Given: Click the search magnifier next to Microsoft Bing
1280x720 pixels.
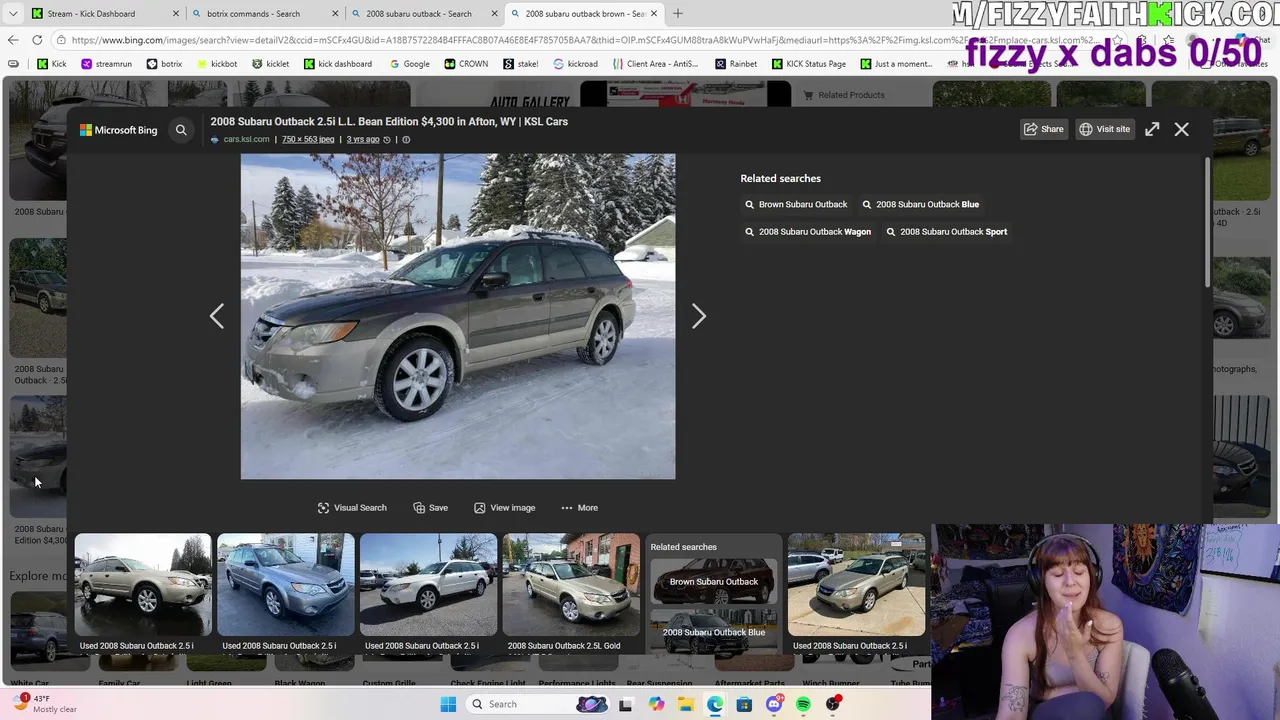Looking at the screenshot, I should tap(181, 130).
